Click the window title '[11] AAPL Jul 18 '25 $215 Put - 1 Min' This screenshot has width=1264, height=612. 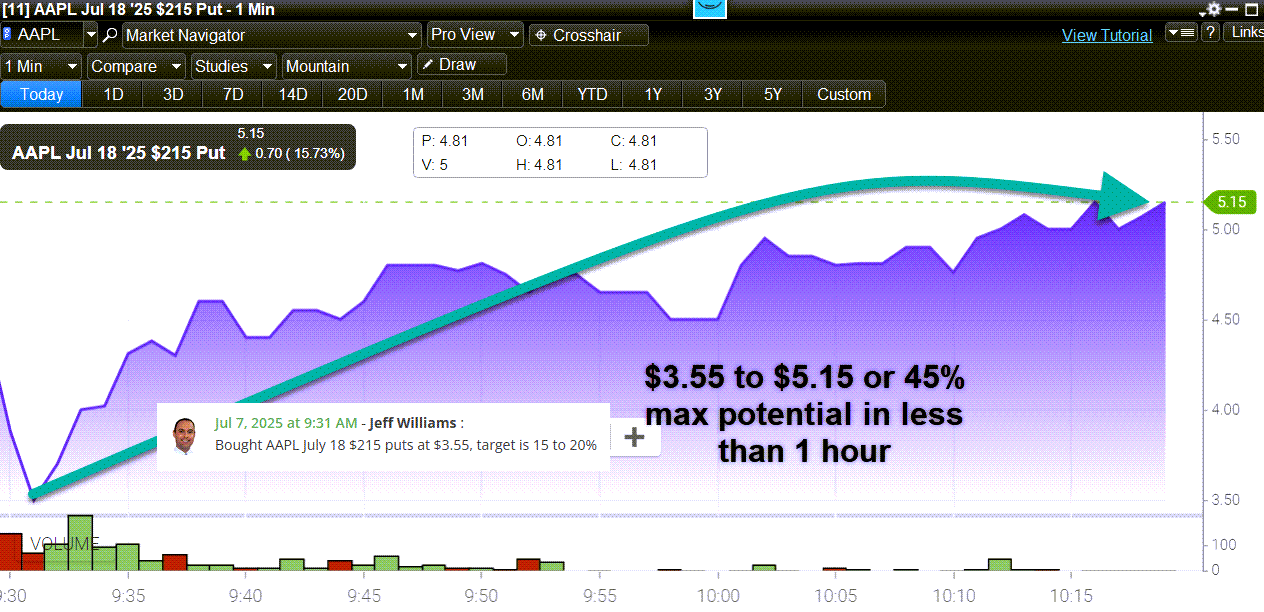click(139, 9)
